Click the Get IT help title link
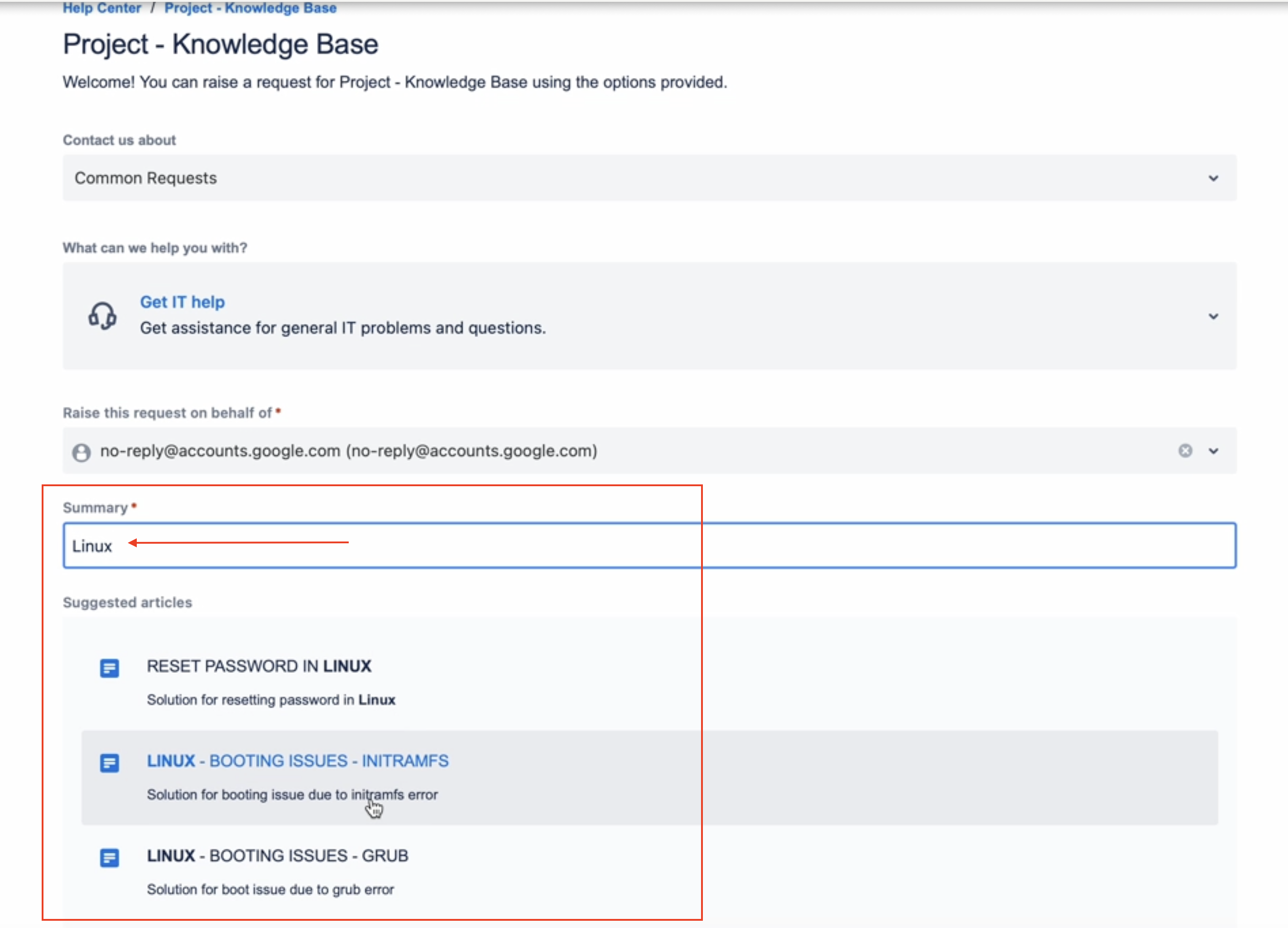Screen dimensions: 1288x928 tap(183, 302)
